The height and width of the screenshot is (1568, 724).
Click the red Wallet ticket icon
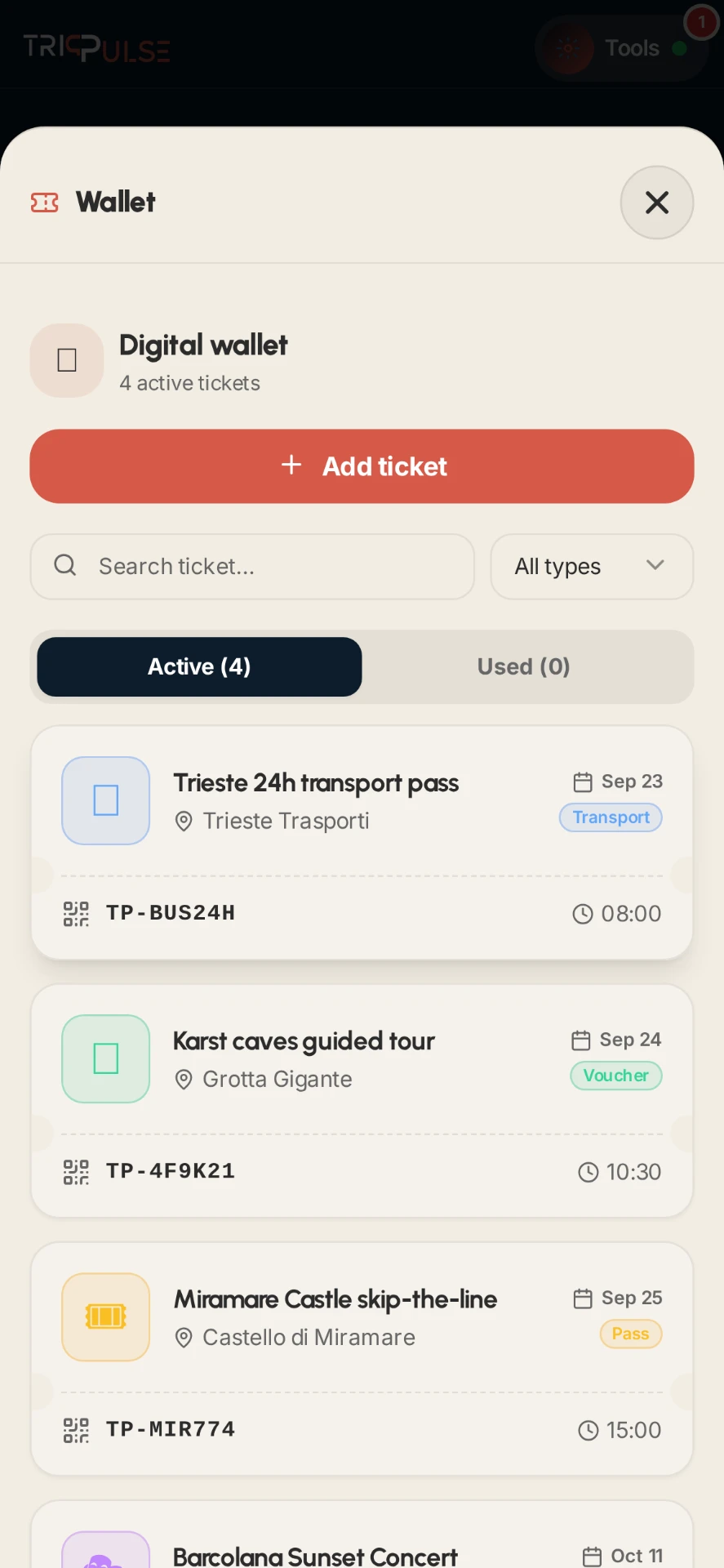pyautogui.click(x=45, y=202)
